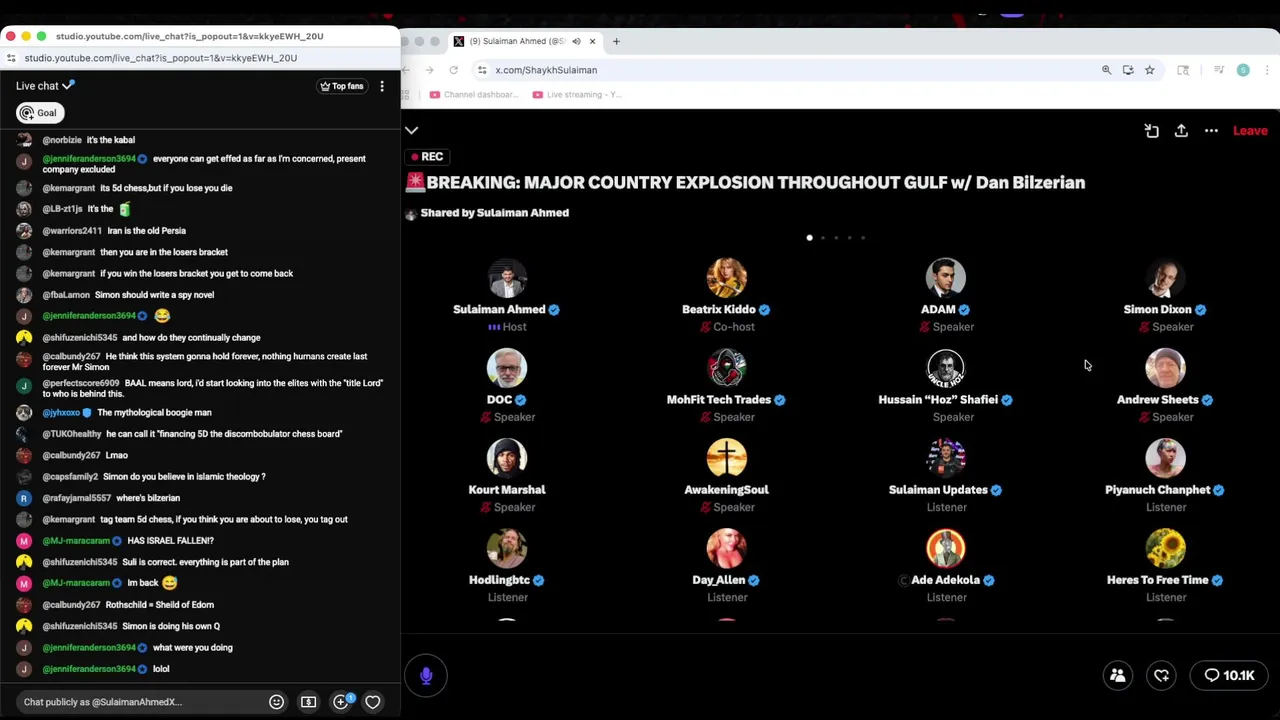Click first page dot of participant pager

809,238
